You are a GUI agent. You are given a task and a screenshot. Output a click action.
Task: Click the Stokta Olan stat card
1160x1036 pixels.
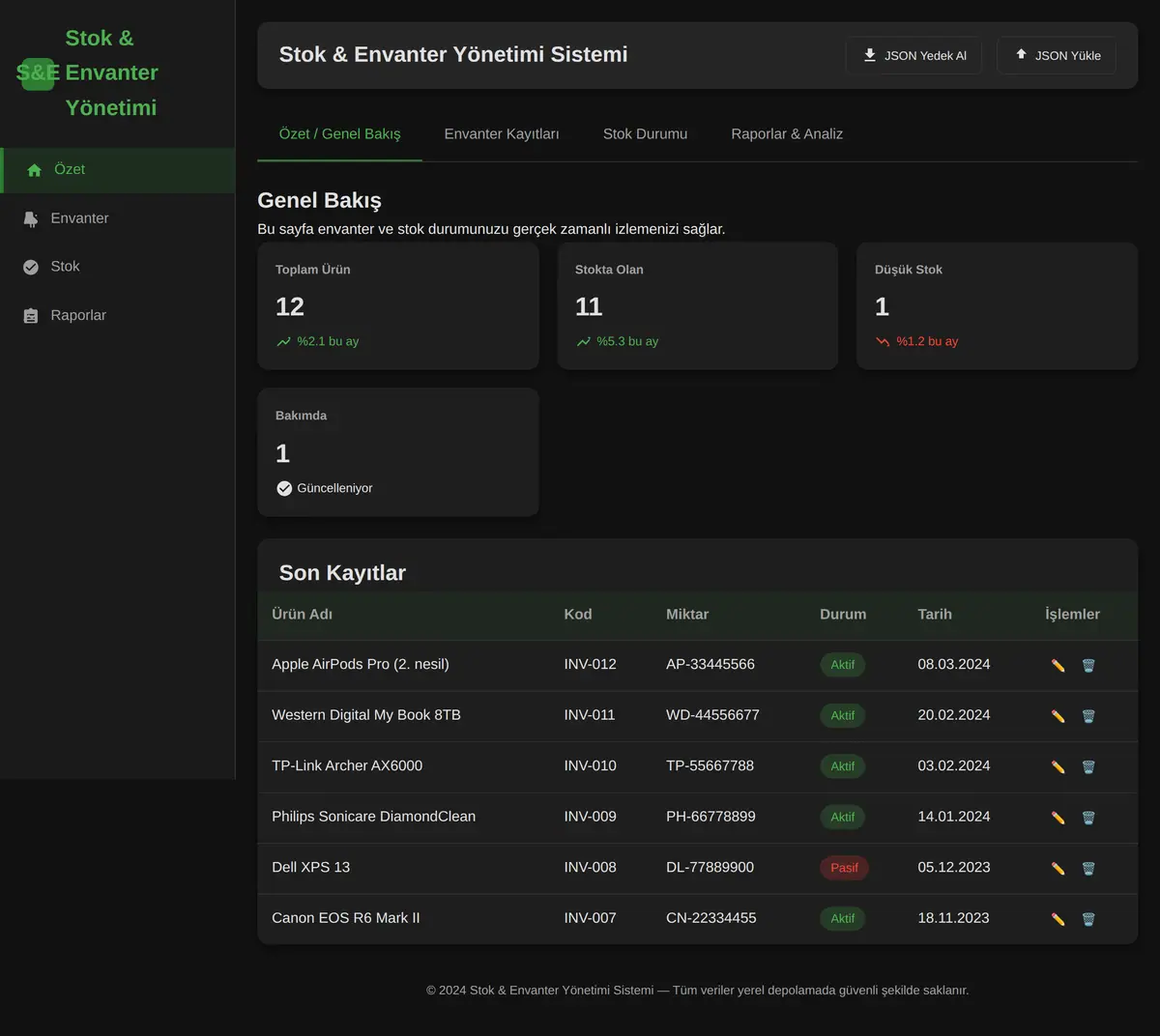click(698, 305)
